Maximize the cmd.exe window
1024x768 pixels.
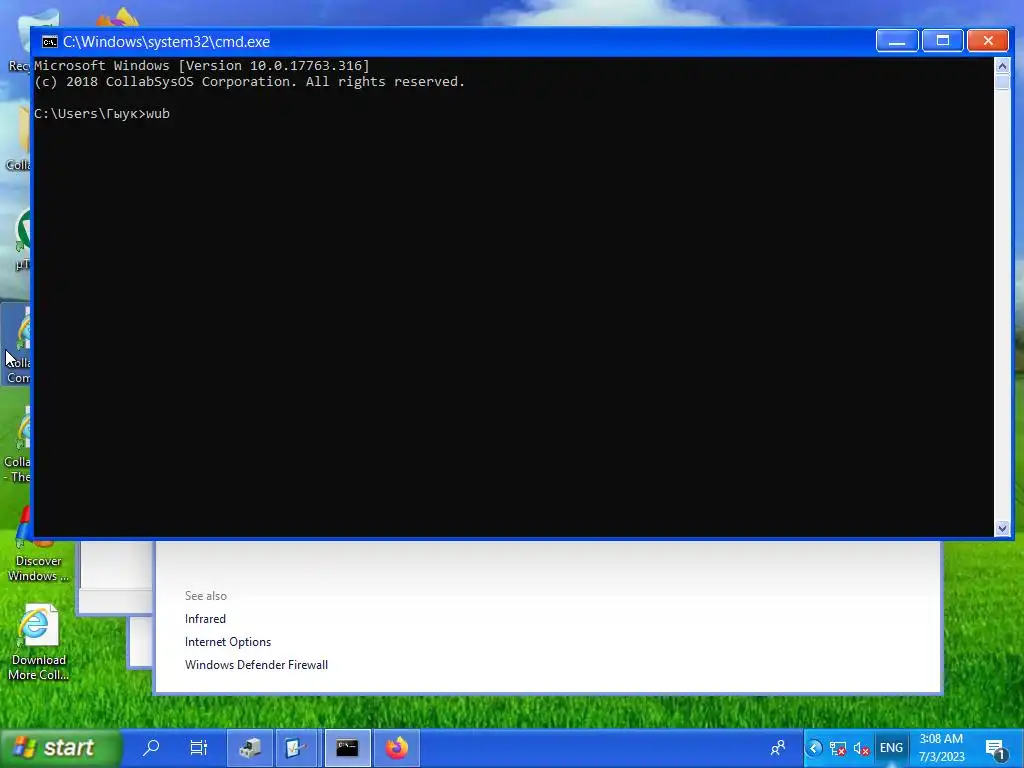point(942,41)
